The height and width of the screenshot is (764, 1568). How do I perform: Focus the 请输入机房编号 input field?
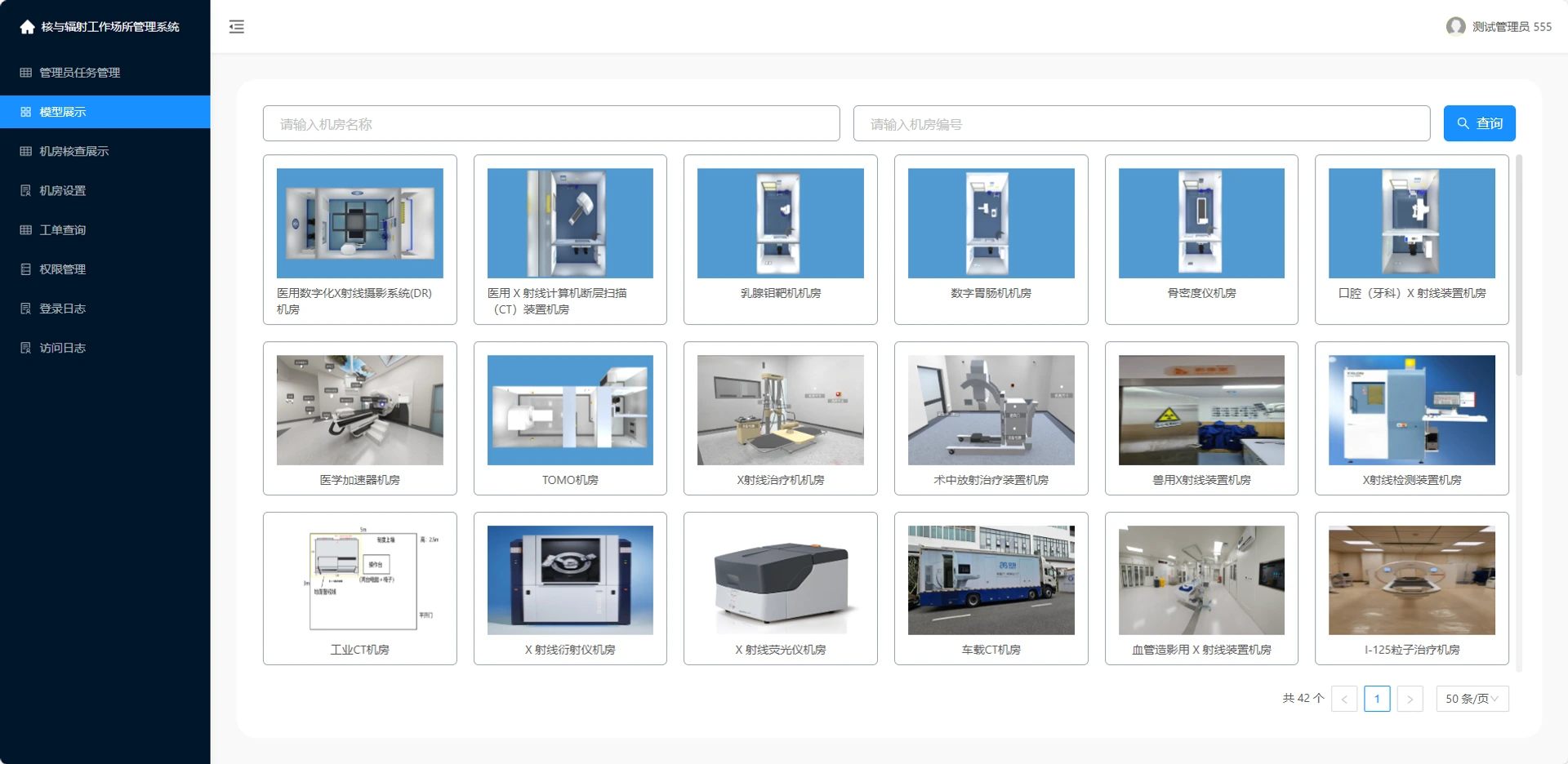(x=1142, y=123)
